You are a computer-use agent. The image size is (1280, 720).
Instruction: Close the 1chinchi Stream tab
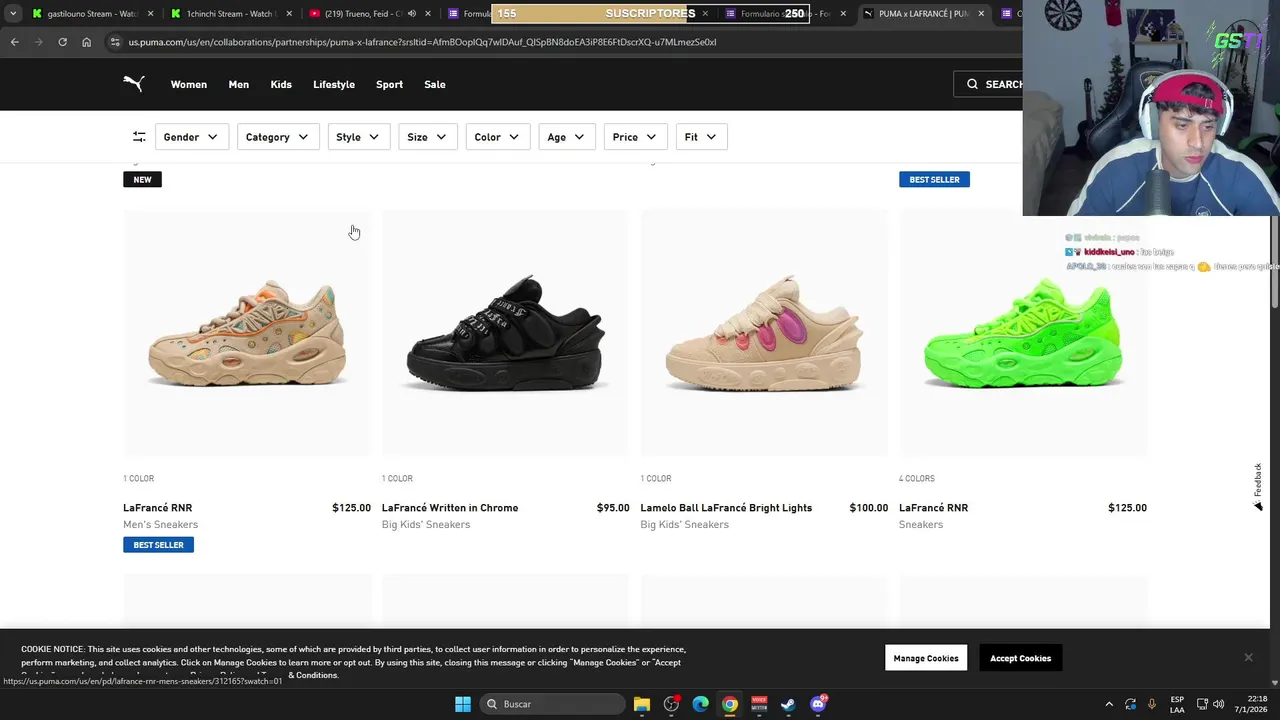[289, 14]
